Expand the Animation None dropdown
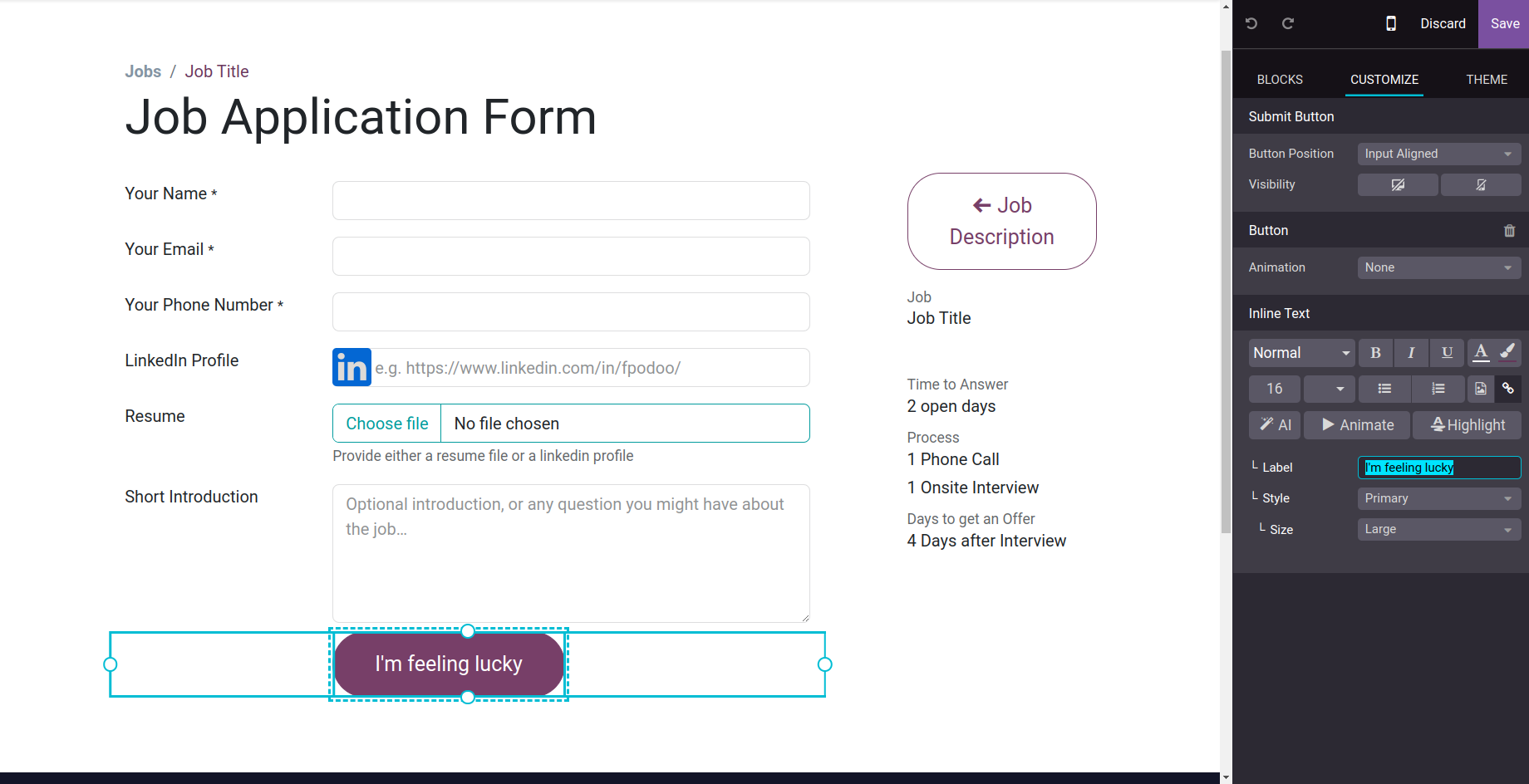This screenshot has width=1529, height=784. 1439,267
